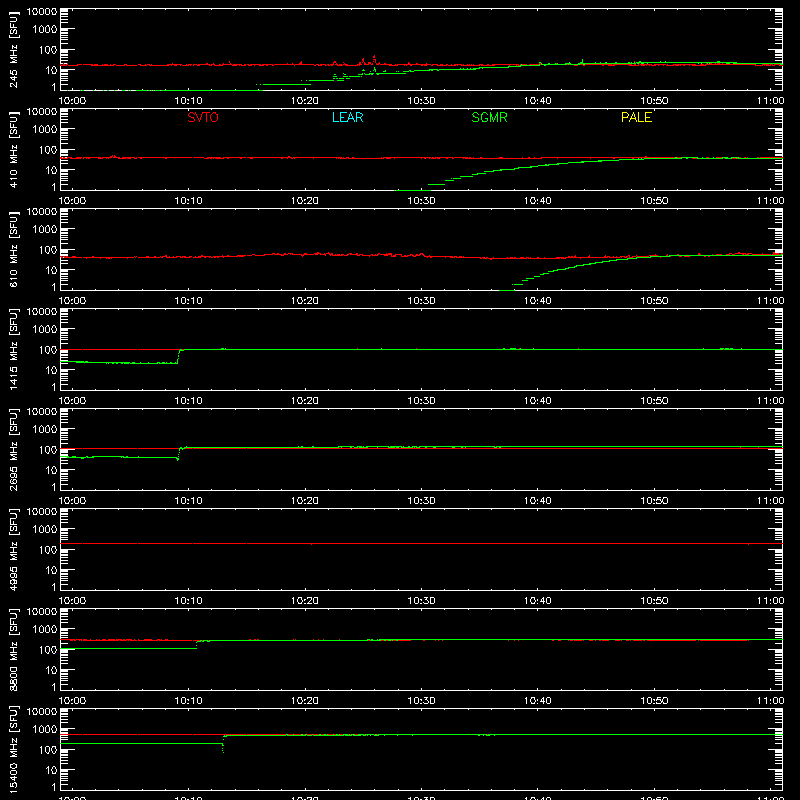Select the 2695 MHz [SFU] axis title

(14, 449)
